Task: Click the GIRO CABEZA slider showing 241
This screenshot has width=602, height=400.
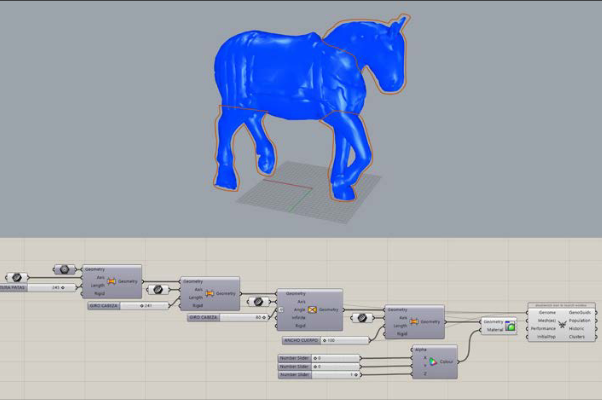Action: pos(128,306)
